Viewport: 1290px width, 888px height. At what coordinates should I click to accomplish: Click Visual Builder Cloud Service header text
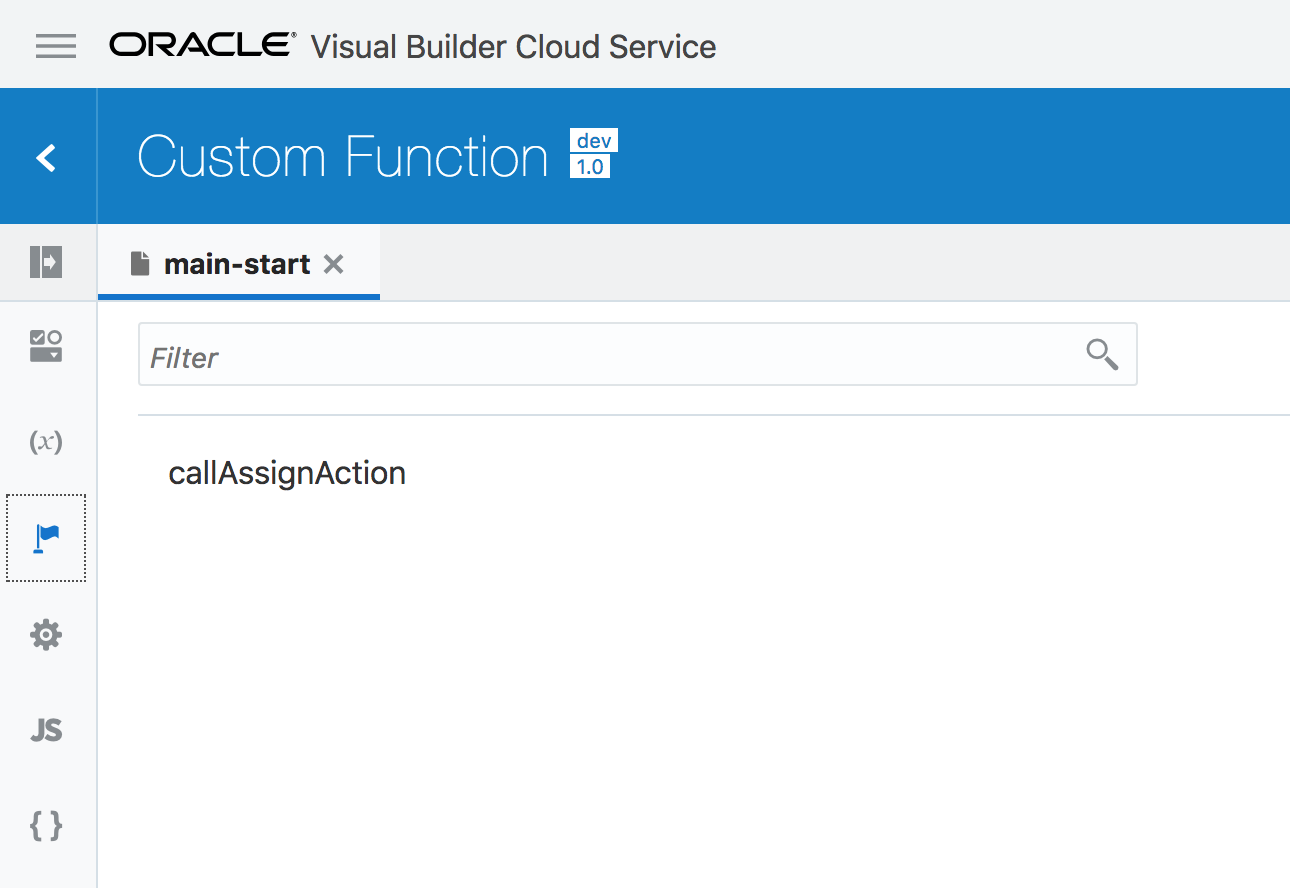pyautogui.click(x=513, y=46)
